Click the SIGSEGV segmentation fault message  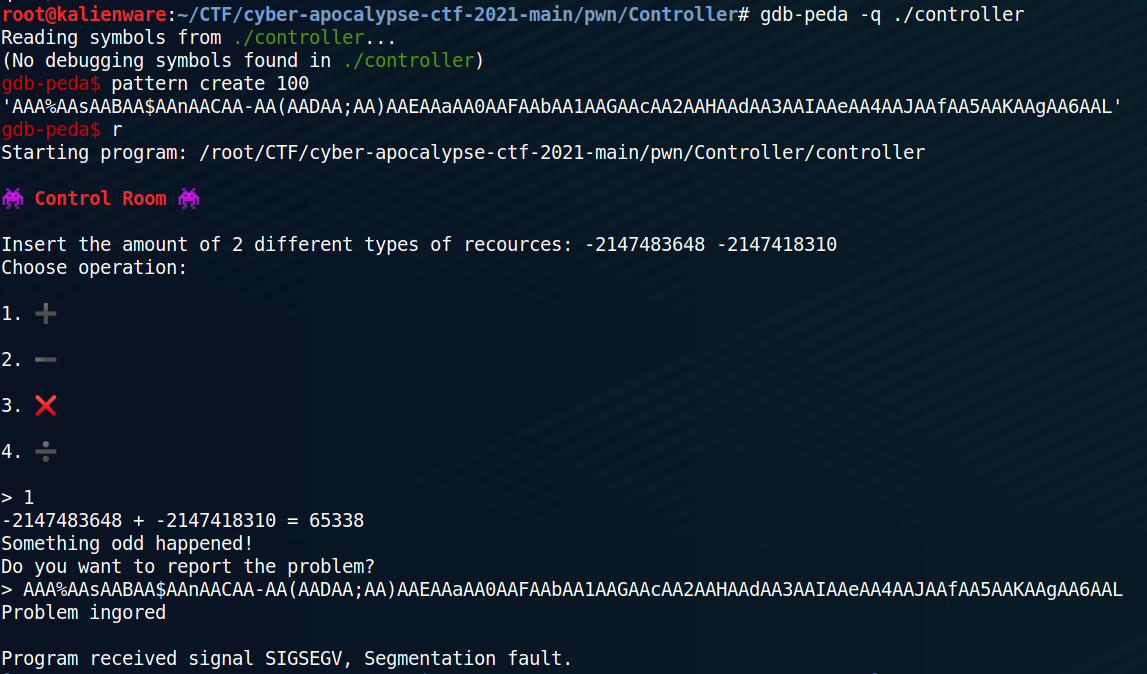coord(286,658)
